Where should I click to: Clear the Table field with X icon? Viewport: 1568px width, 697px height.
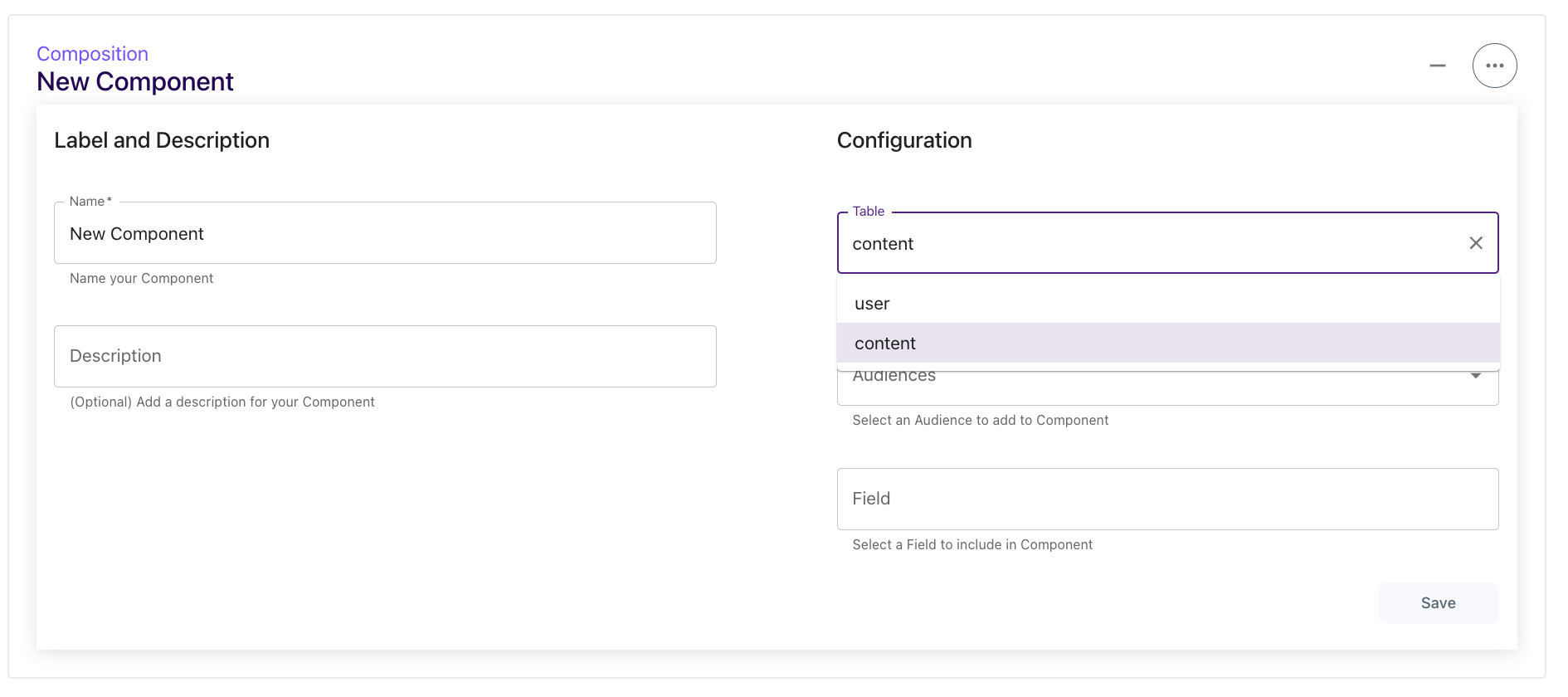(x=1476, y=243)
